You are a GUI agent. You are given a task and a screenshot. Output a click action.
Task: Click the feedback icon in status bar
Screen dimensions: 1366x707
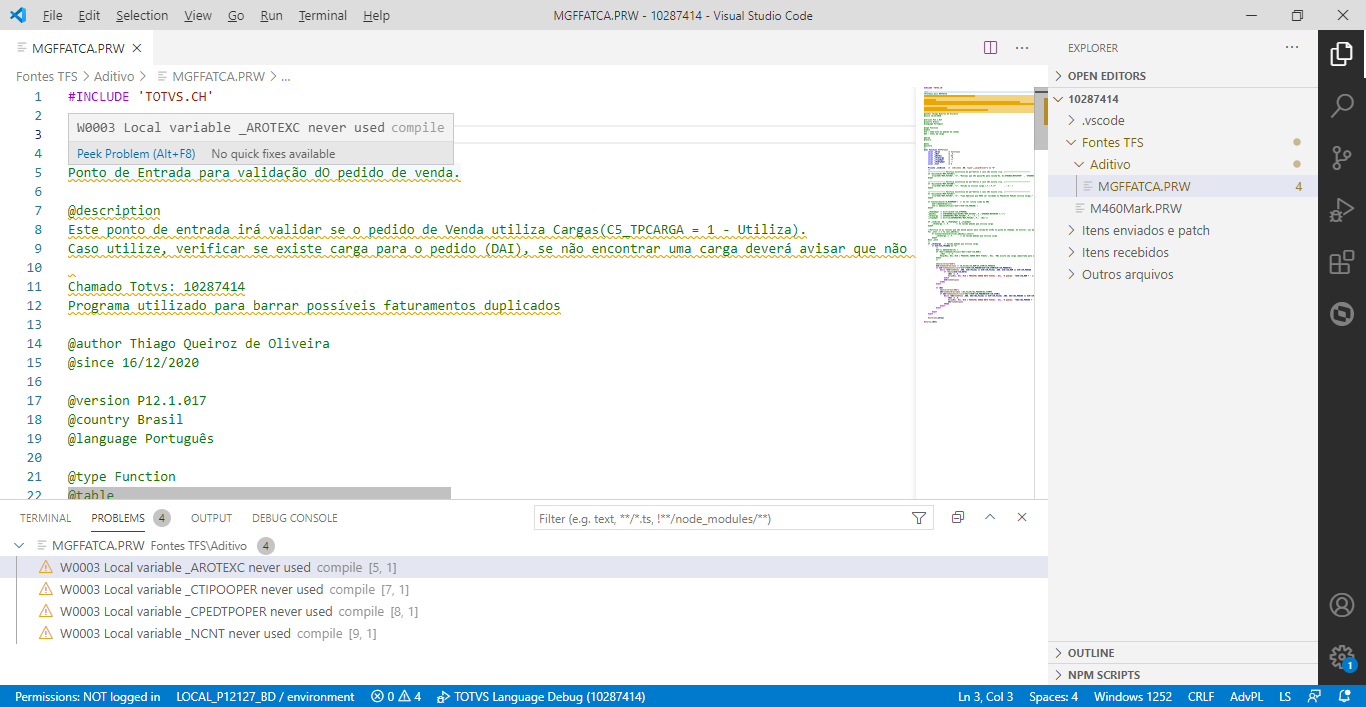pos(1313,697)
